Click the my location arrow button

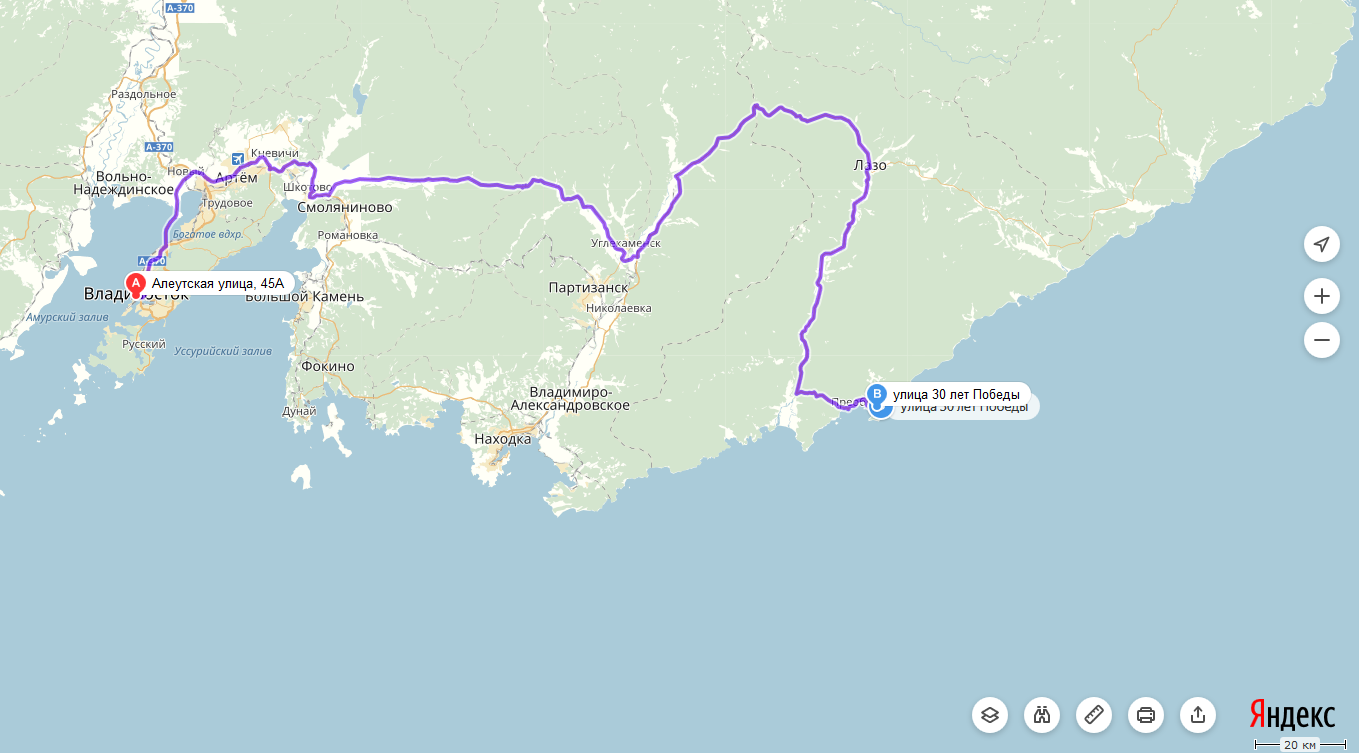pos(1321,244)
